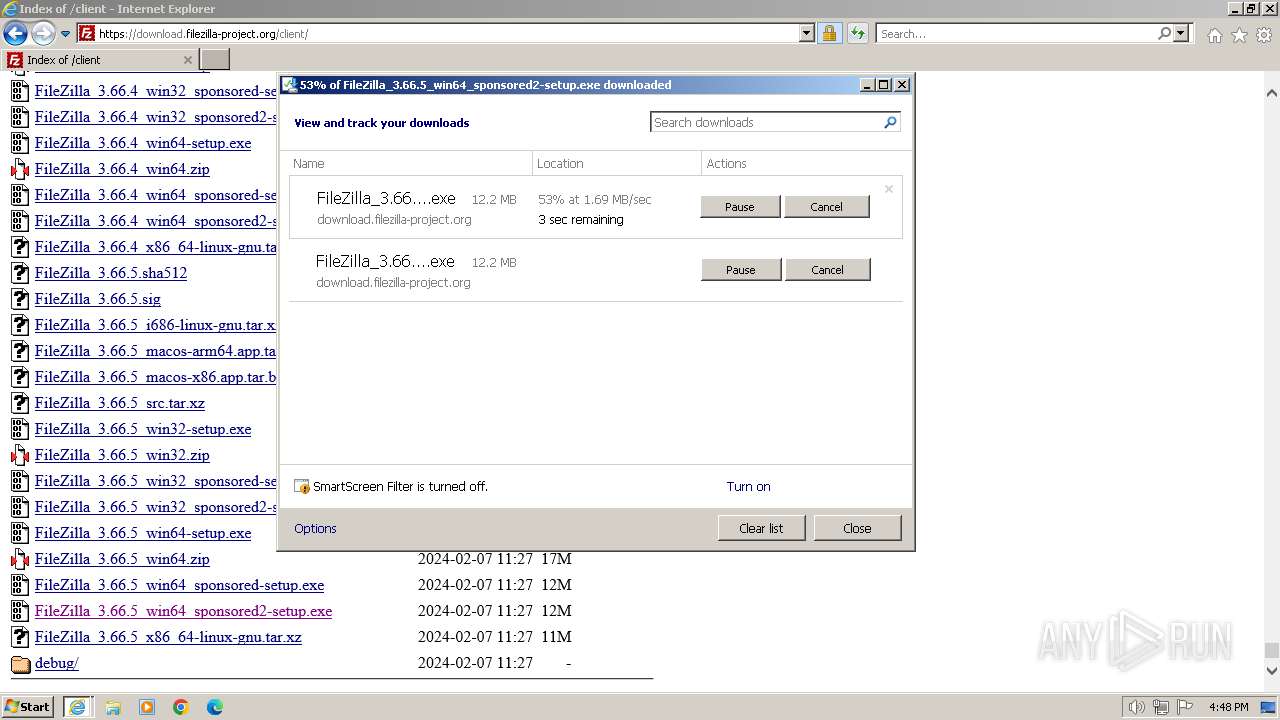Open FileZilla_3.66.5.sig link

coord(98,299)
